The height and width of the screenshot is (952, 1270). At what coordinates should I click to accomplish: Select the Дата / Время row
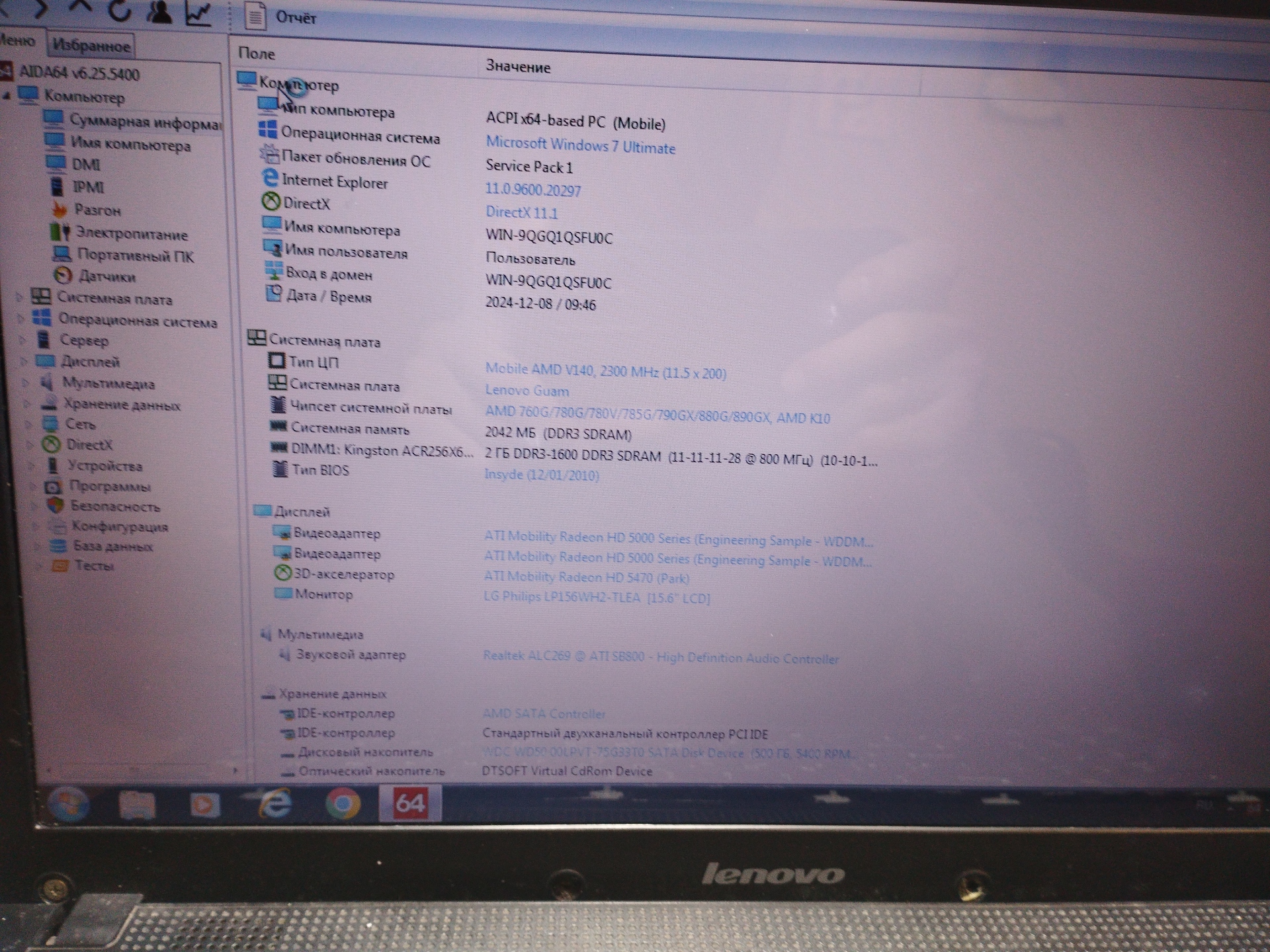click(x=430, y=299)
